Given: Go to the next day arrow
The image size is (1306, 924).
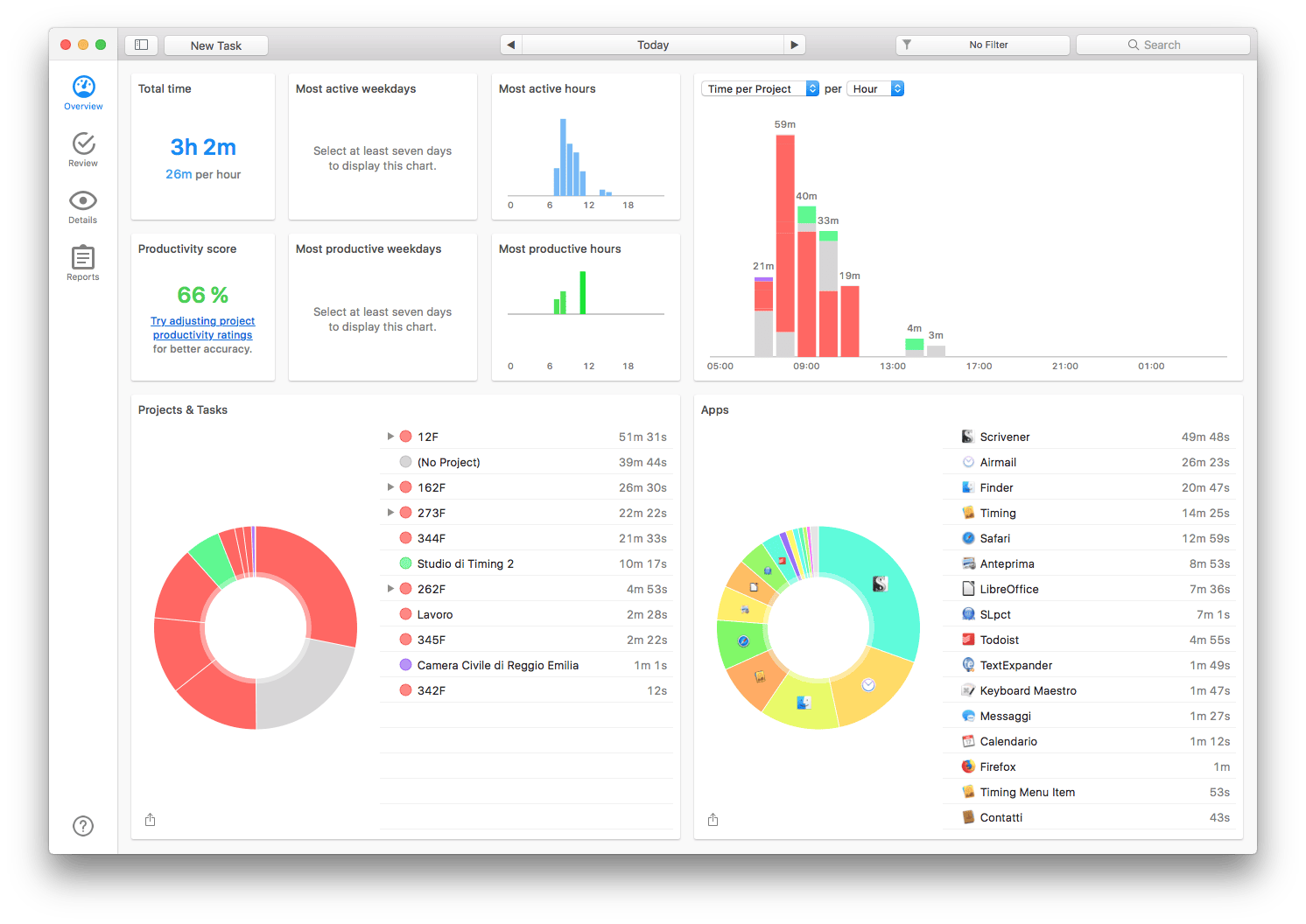Looking at the screenshot, I should pyautogui.click(x=794, y=45).
